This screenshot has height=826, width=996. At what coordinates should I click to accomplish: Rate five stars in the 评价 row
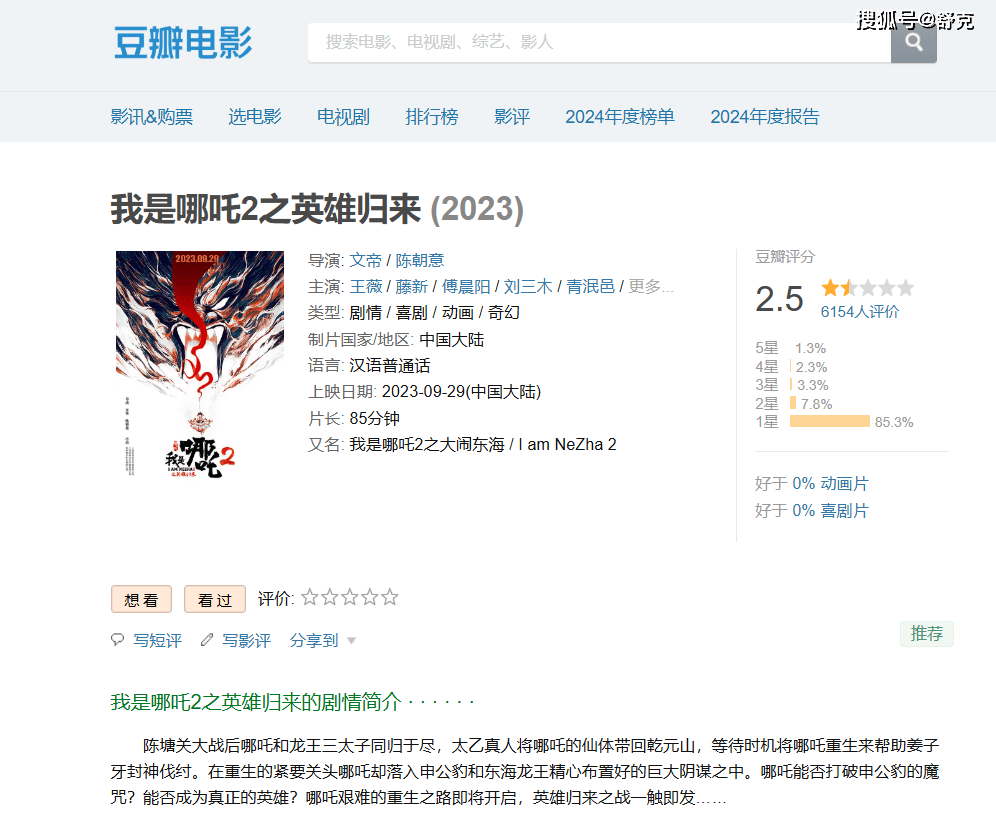point(390,597)
